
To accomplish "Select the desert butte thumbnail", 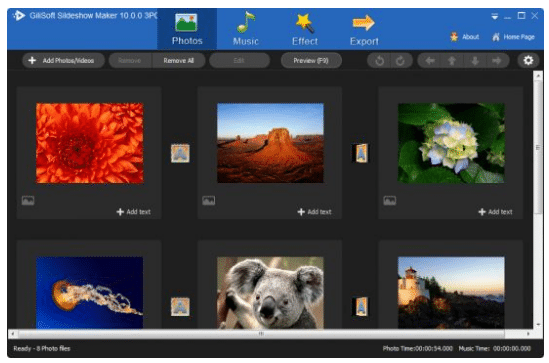I will coord(270,143).
